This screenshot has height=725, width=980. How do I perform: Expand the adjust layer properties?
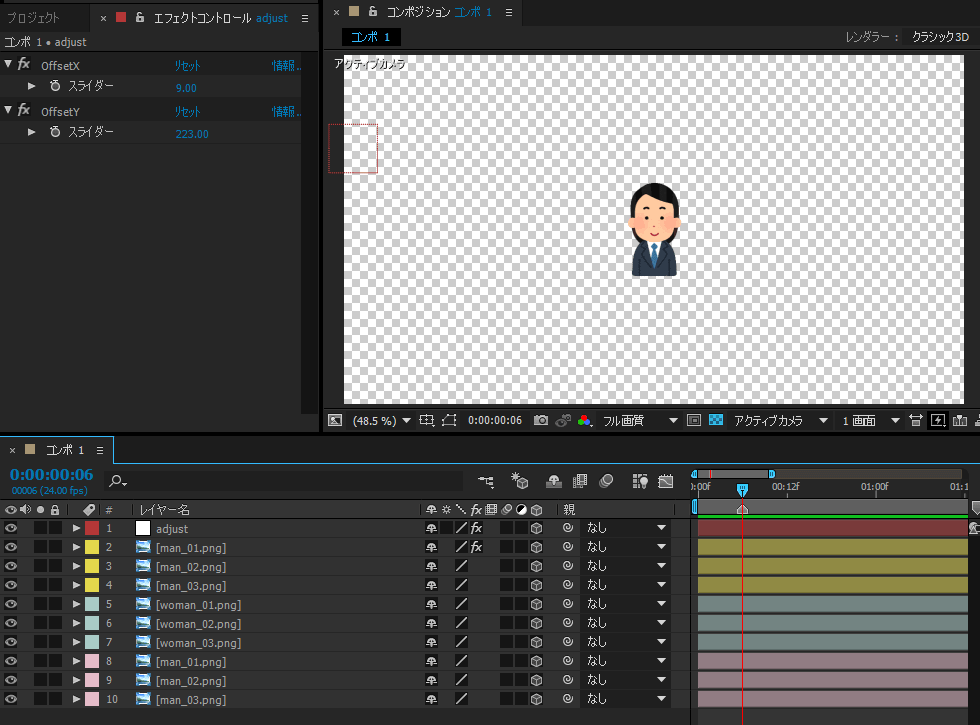[x=76, y=528]
